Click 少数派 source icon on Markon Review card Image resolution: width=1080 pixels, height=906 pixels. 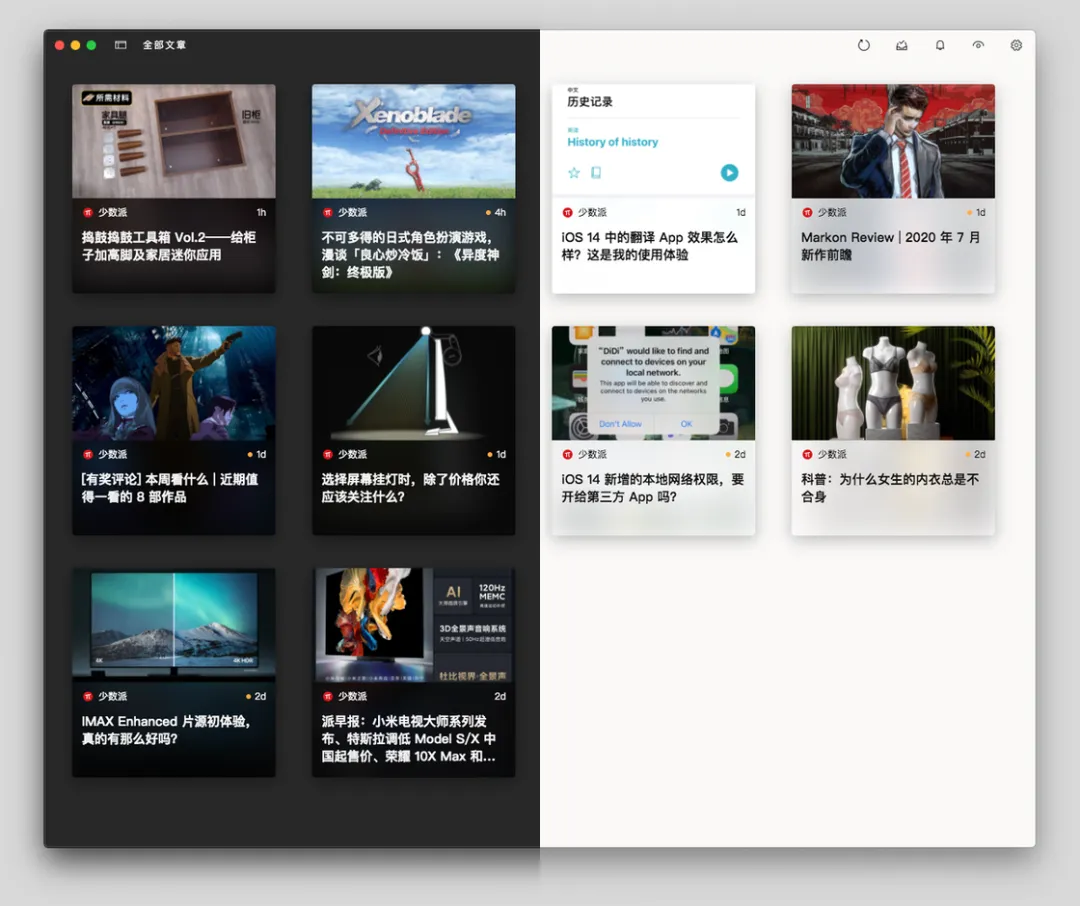click(807, 212)
